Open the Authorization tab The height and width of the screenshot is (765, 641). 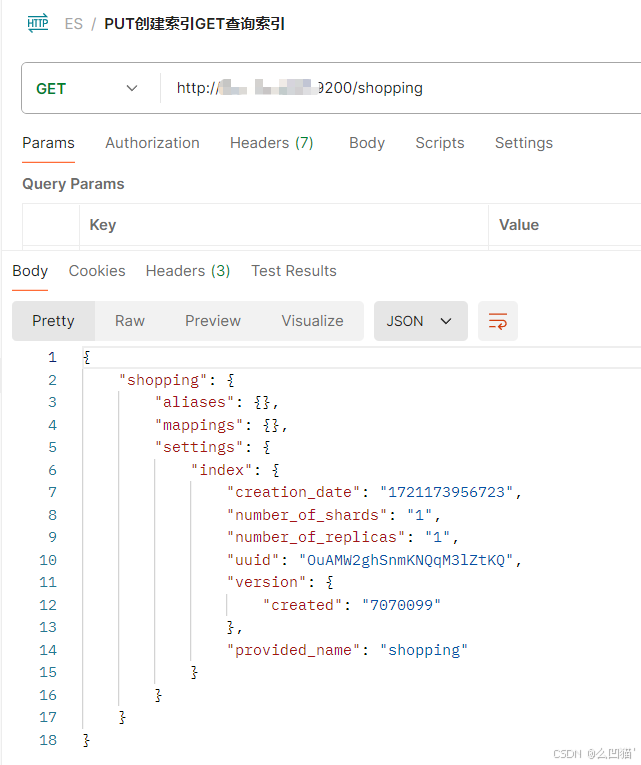pyautogui.click(x=152, y=143)
